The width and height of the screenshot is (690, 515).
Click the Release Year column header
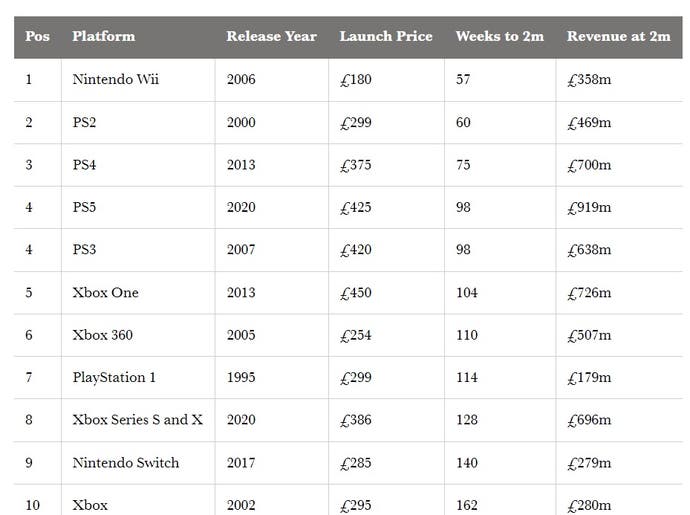pyautogui.click(x=272, y=36)
